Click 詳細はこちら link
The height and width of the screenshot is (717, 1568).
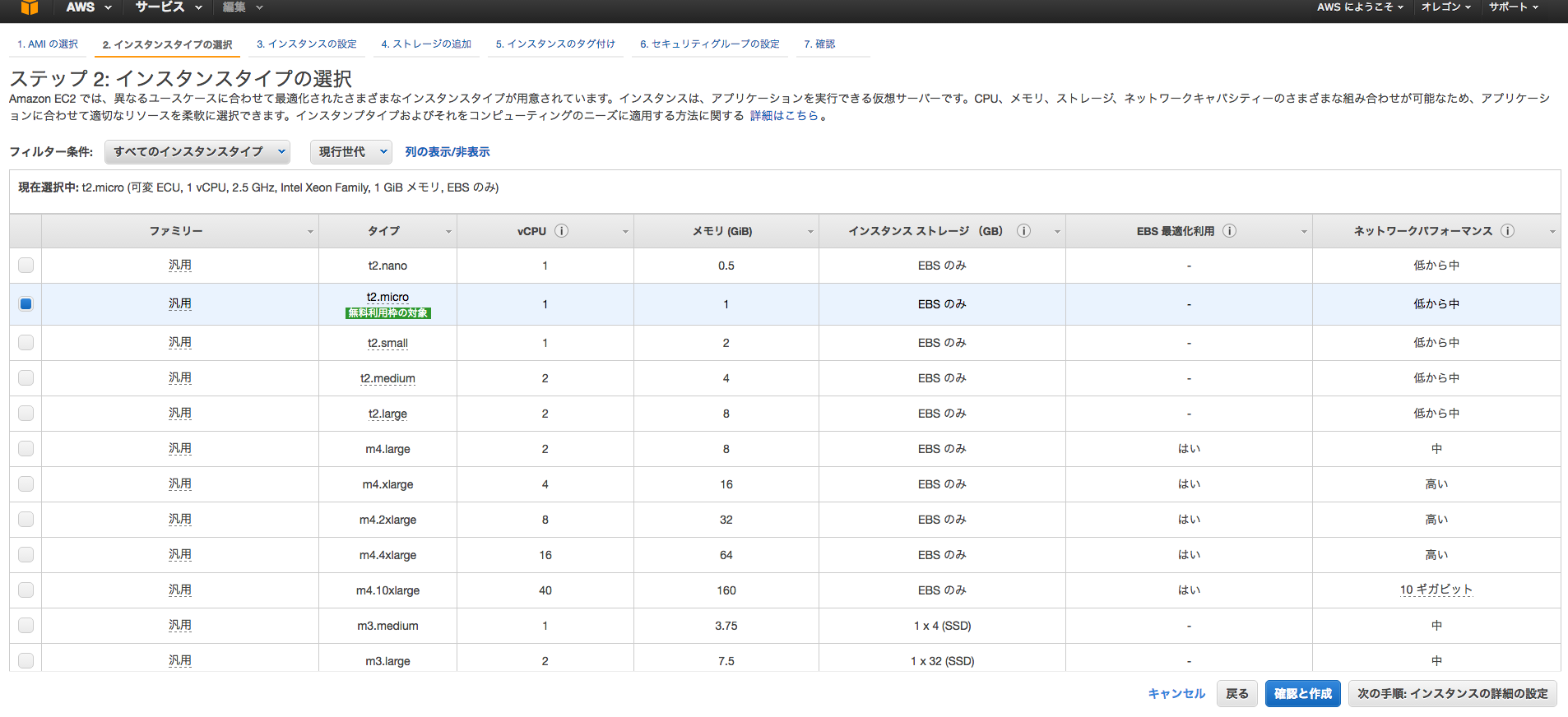tap(784, 116)
